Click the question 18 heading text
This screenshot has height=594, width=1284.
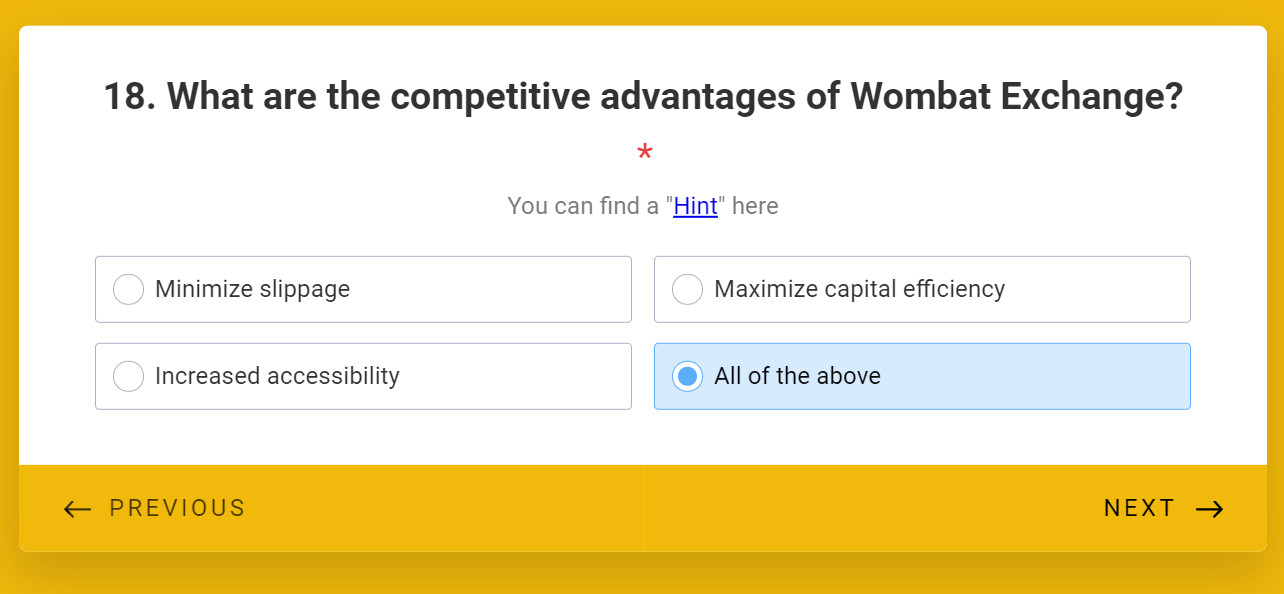tap(643, 97)
